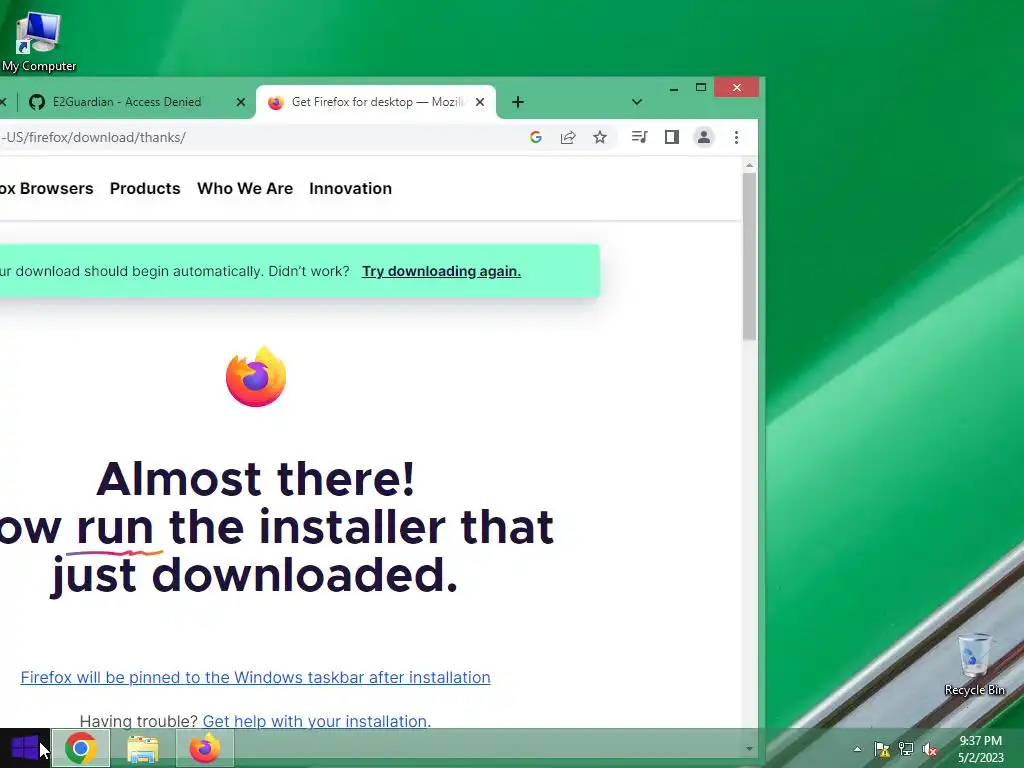Open Firefox pinned to taskbar info link
1024x768 pixels.
(x=255, y=677)
